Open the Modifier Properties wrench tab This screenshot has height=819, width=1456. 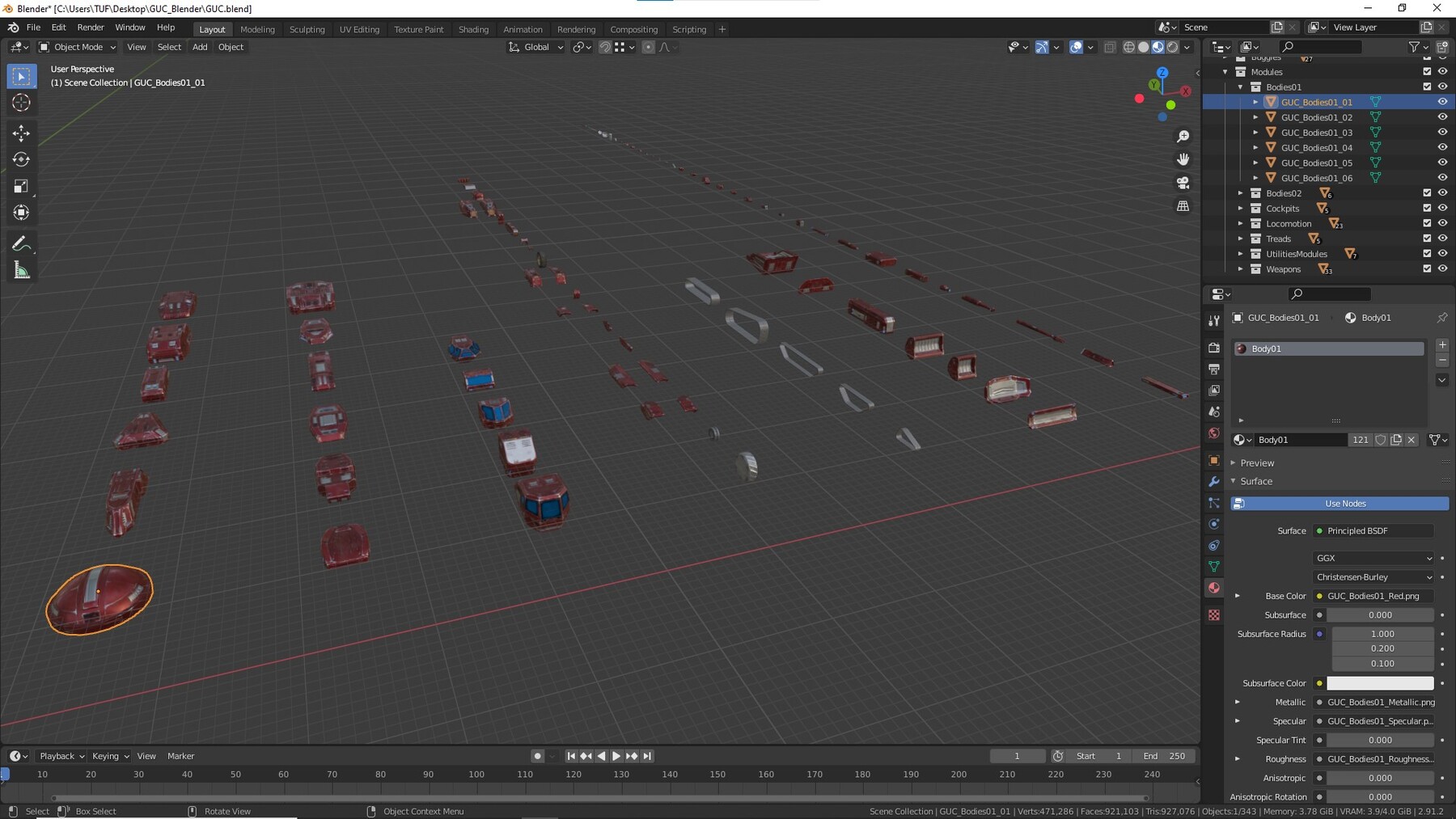click(x=1213, y=481)
